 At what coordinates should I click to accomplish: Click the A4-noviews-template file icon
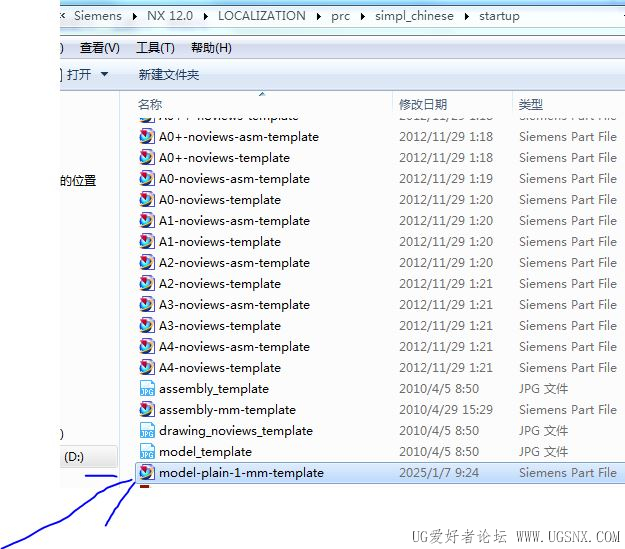tap(147, 368)
